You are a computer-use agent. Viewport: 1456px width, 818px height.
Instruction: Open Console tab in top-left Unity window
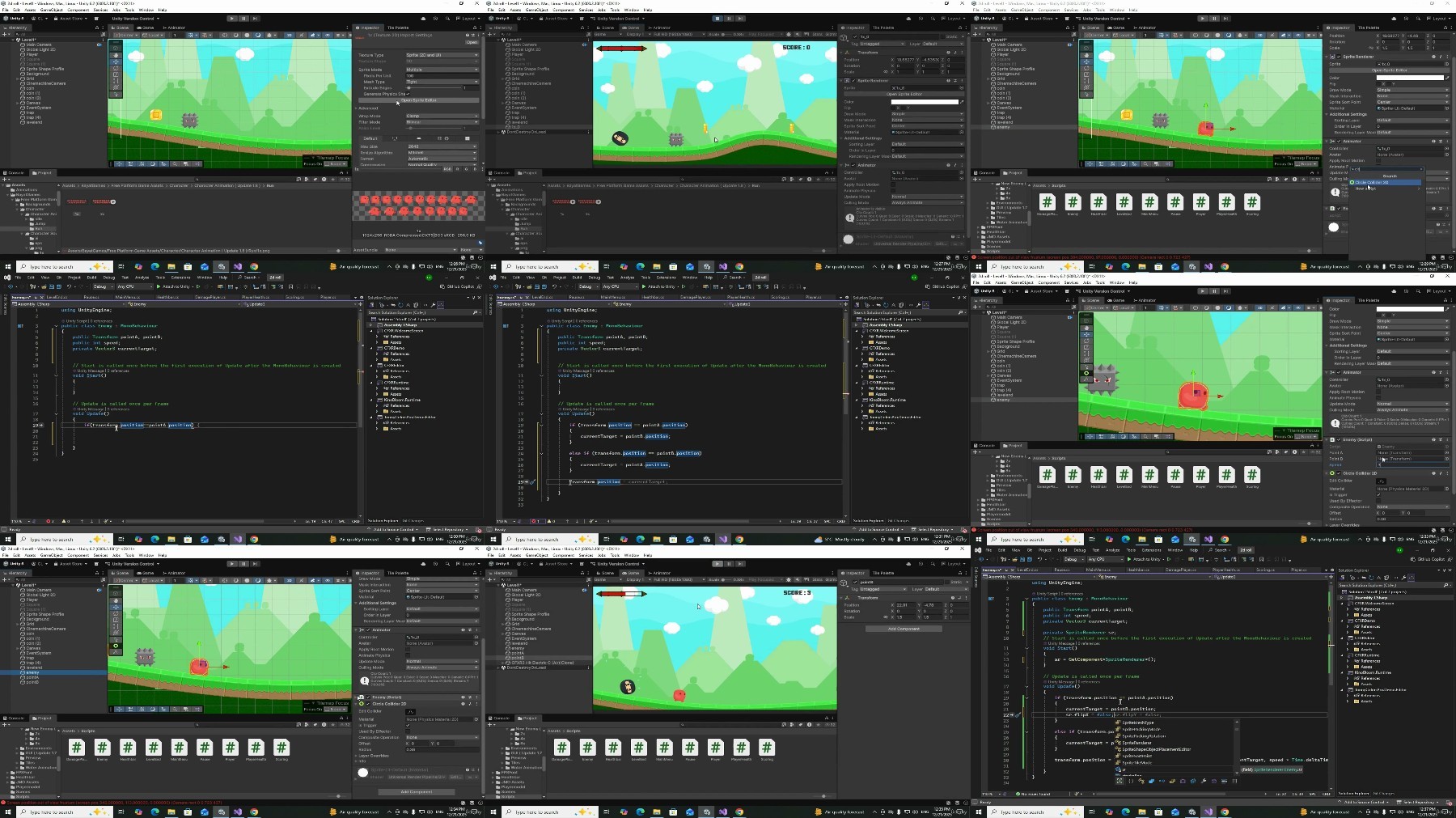coord(15,172)
